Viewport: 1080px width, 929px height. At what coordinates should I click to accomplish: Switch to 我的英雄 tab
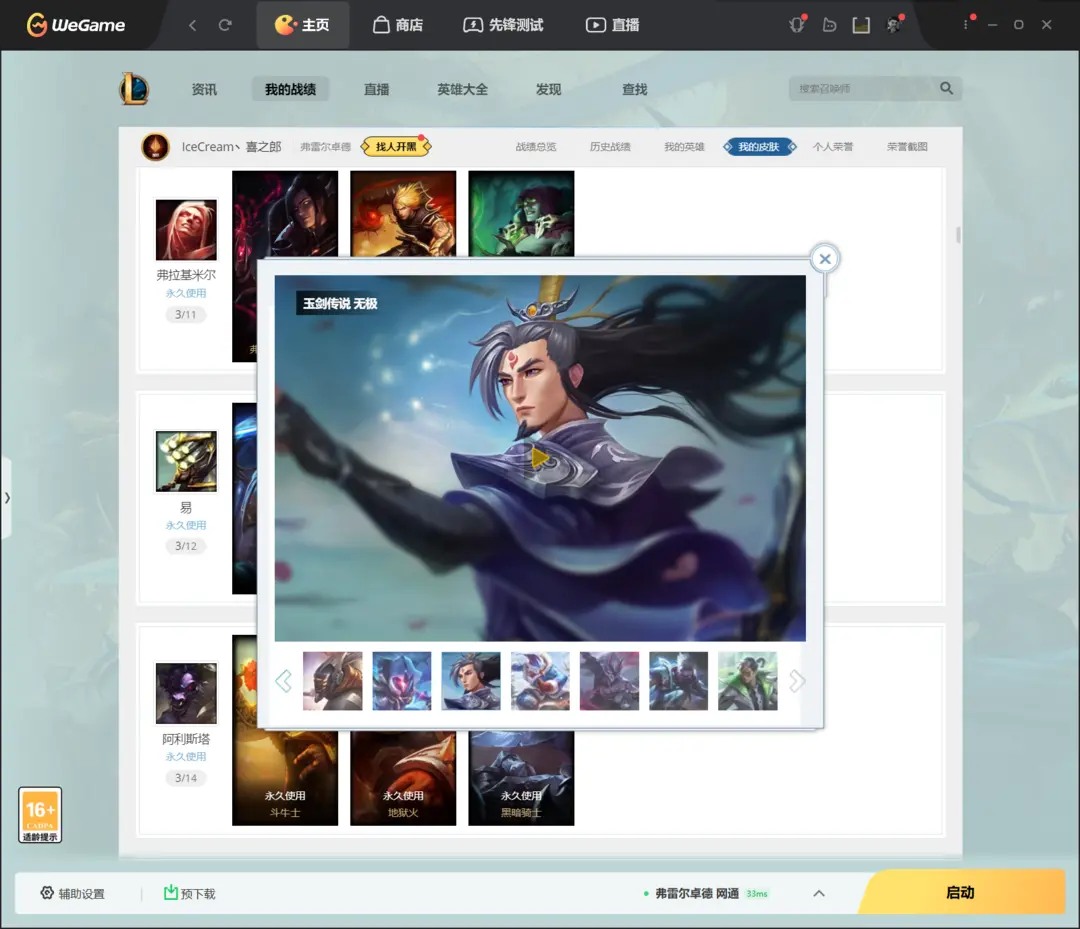click(x=684, y=147)
